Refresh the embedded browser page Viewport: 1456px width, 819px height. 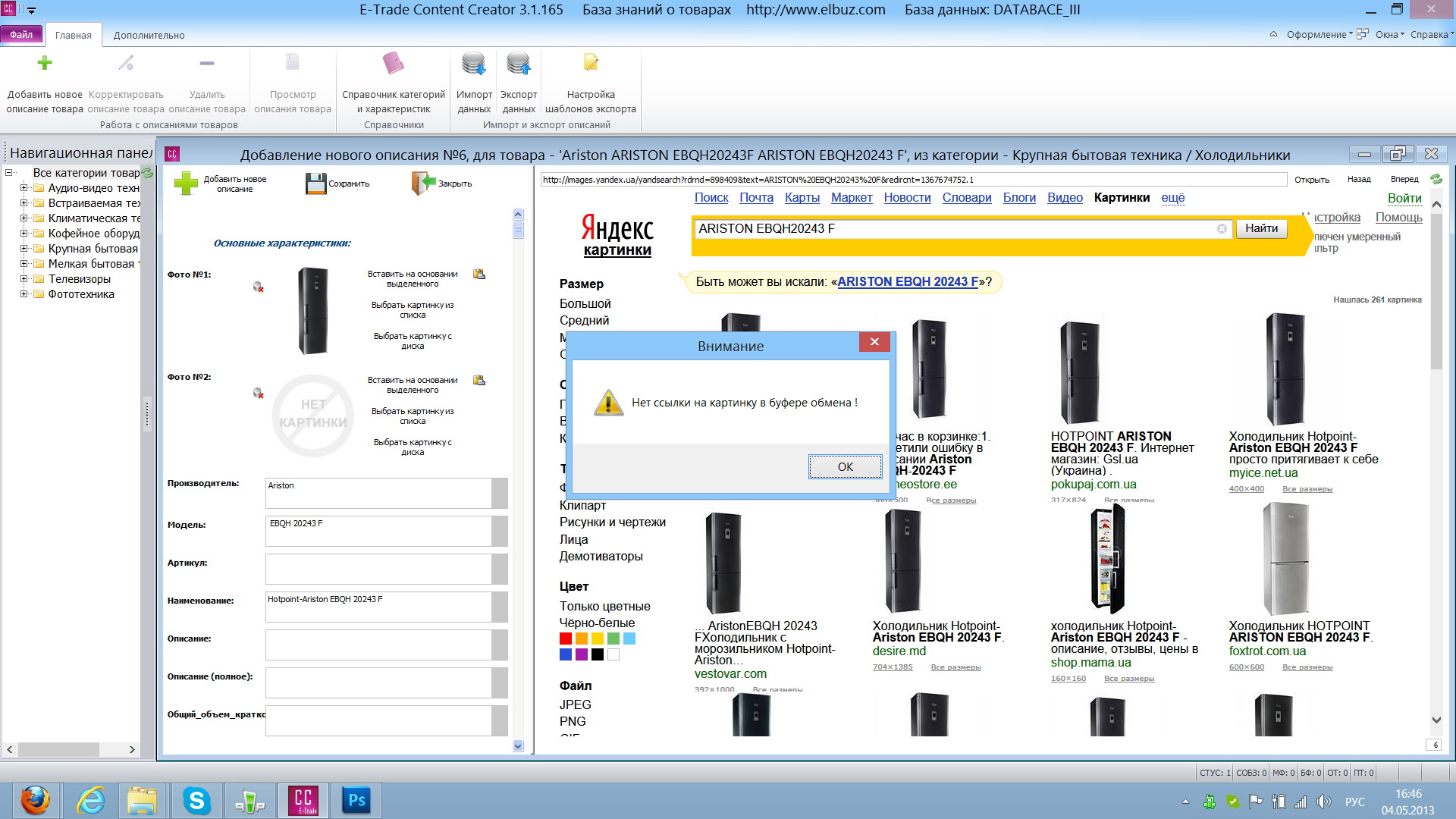tap(1436, 179)
